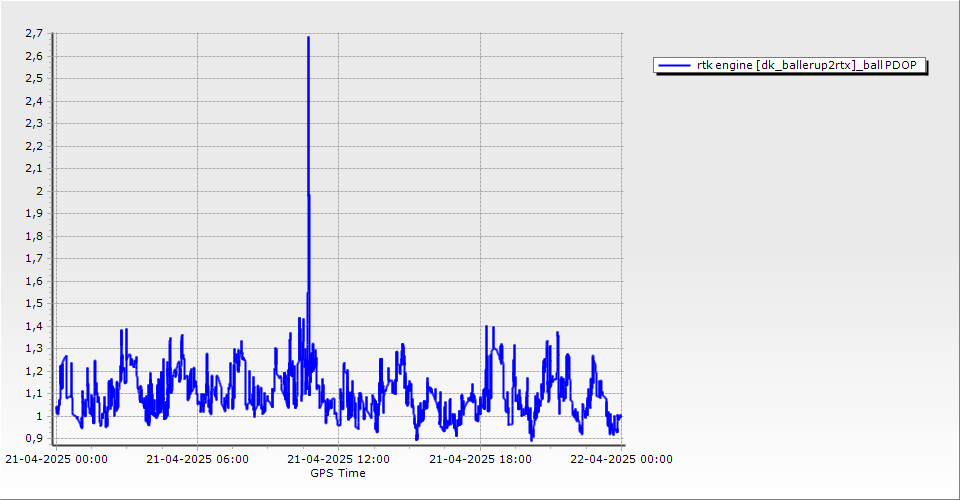This screenshot has height=500, width=960.
Task: Click the 1,5 y-axis label
Action: (x=34, y=304)
